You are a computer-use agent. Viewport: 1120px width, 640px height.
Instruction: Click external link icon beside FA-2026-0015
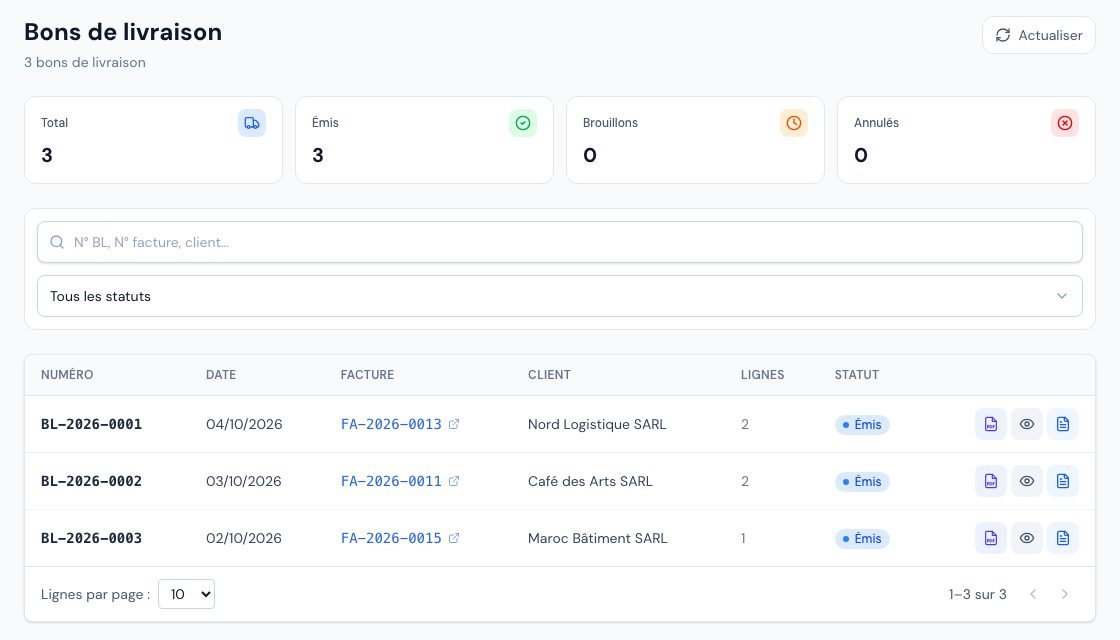click(454, 539)
